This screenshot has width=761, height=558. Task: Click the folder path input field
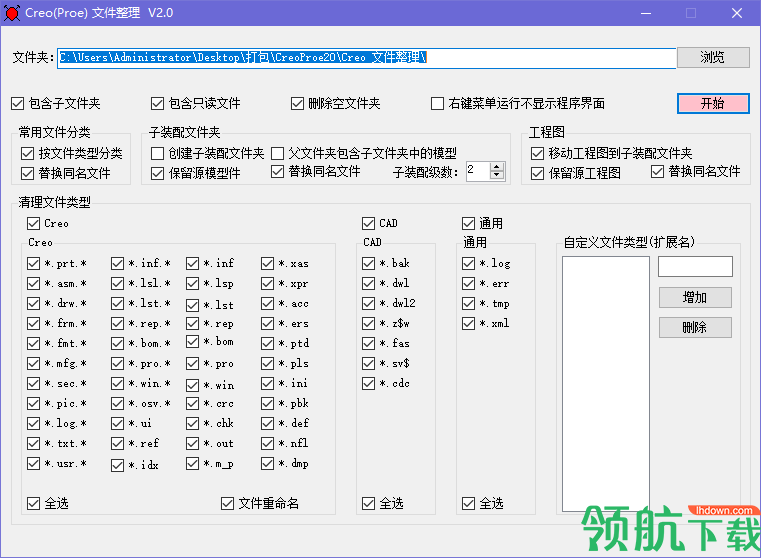click(x=366, y=58)
